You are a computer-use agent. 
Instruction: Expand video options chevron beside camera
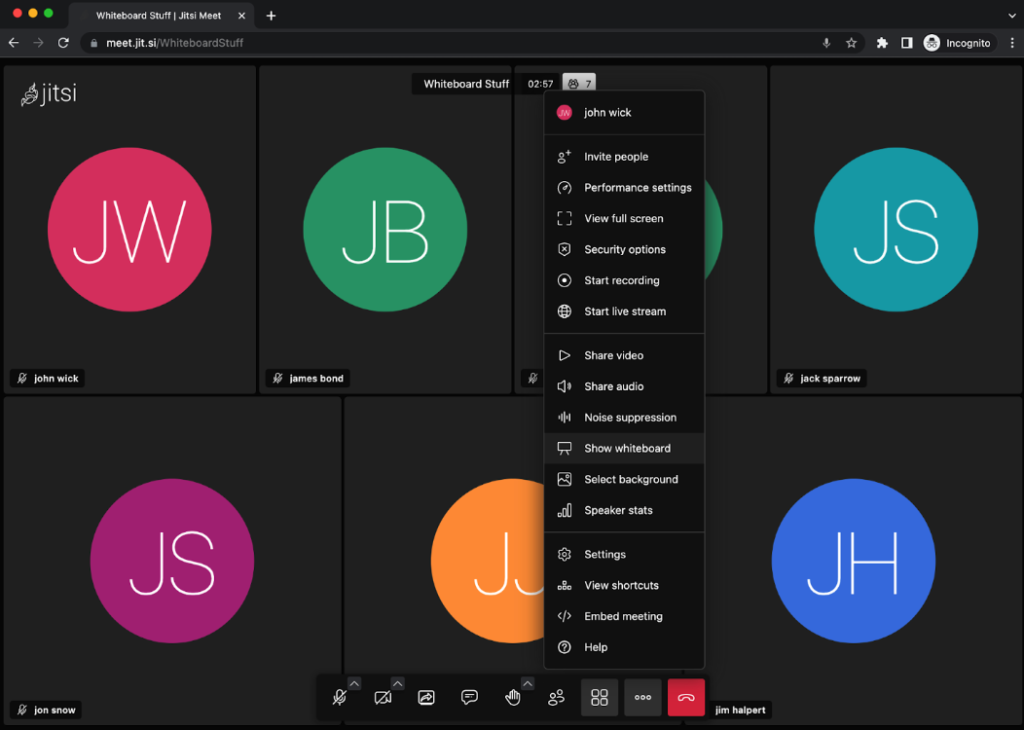coord(397,683)
